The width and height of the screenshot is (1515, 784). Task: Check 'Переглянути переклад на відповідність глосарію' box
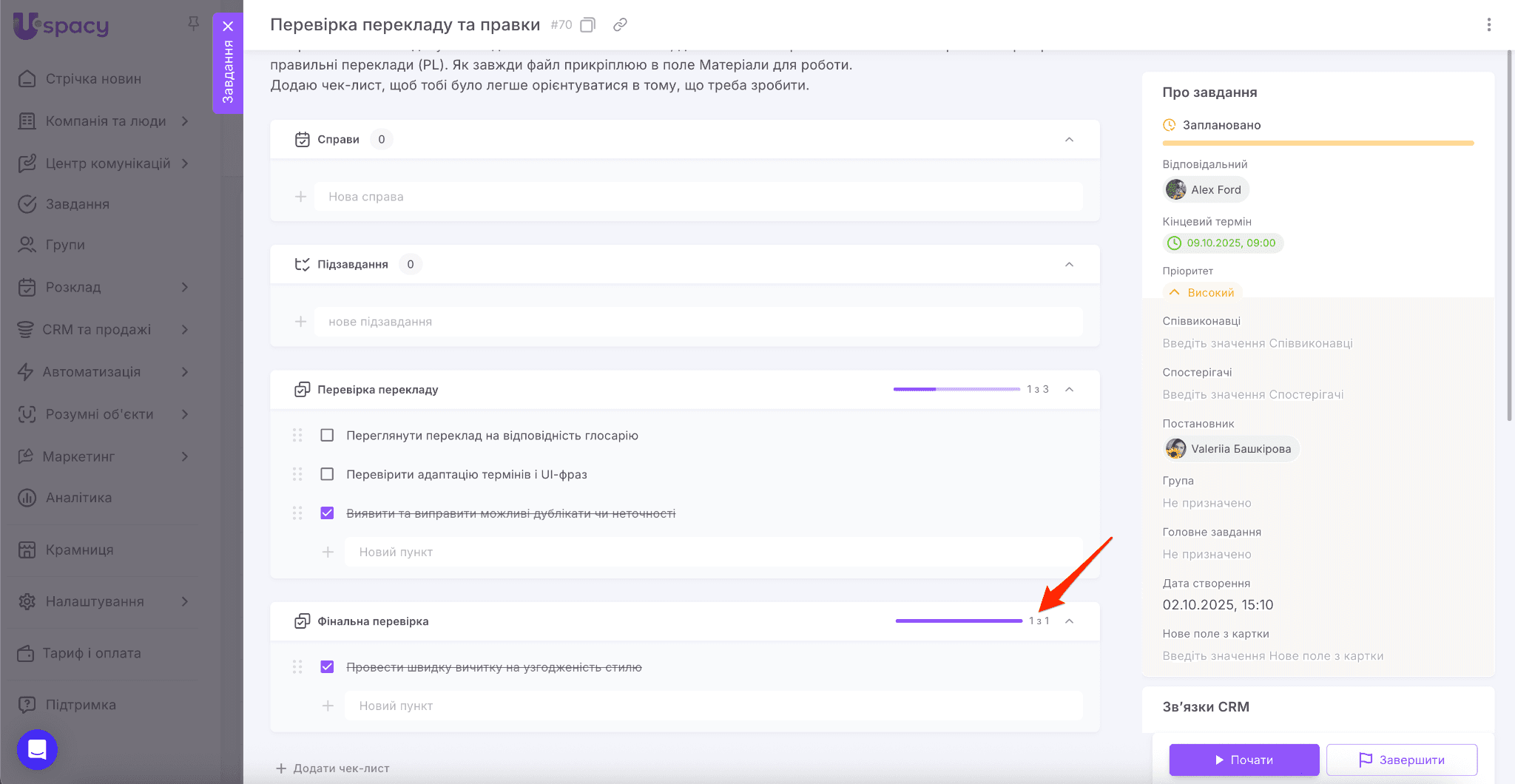[x=327, y=436]
